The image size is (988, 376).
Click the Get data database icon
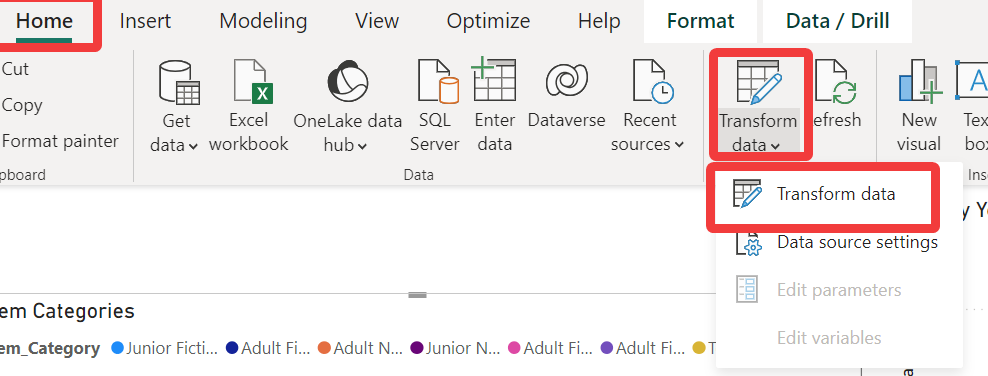tap(179, 82)
